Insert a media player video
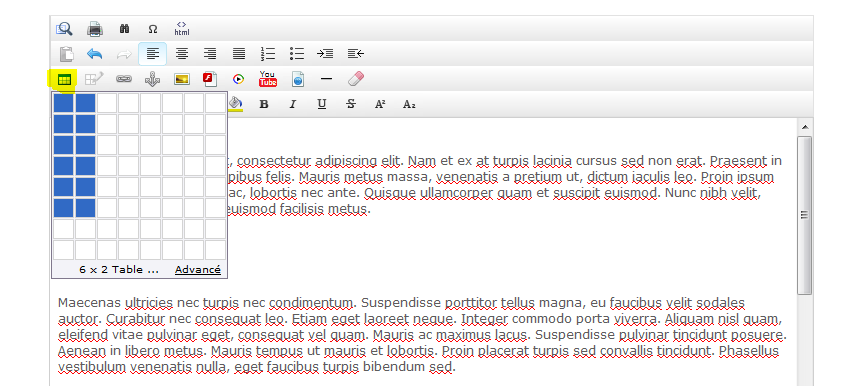Viewport: 862px width, 386px height. click(x=238, y=79)
